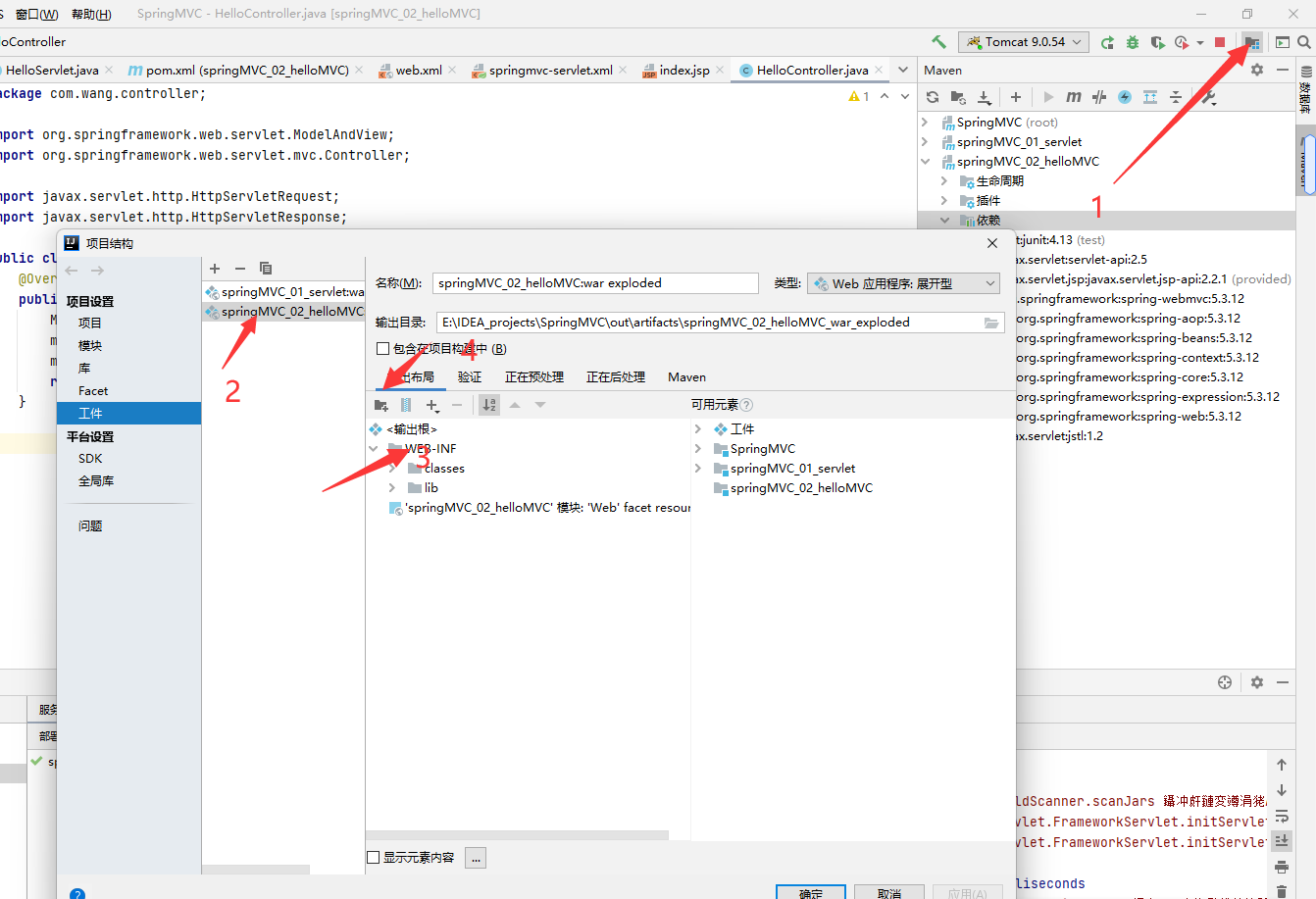Toggle 包含在项目构建中 checkbox
Screen dimensions: 1316x899
click(383, 349)
